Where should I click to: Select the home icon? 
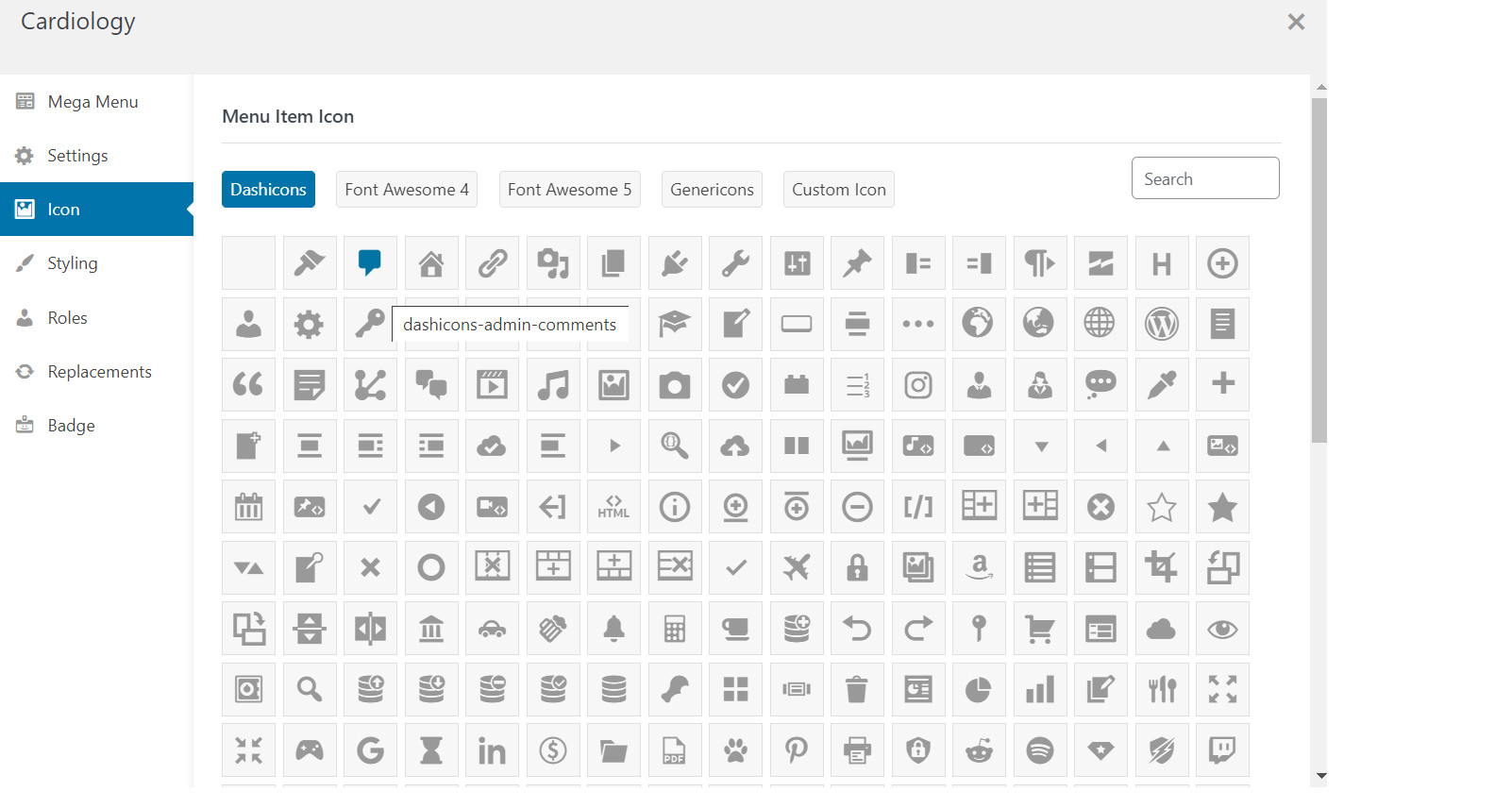tap(431, 263)
